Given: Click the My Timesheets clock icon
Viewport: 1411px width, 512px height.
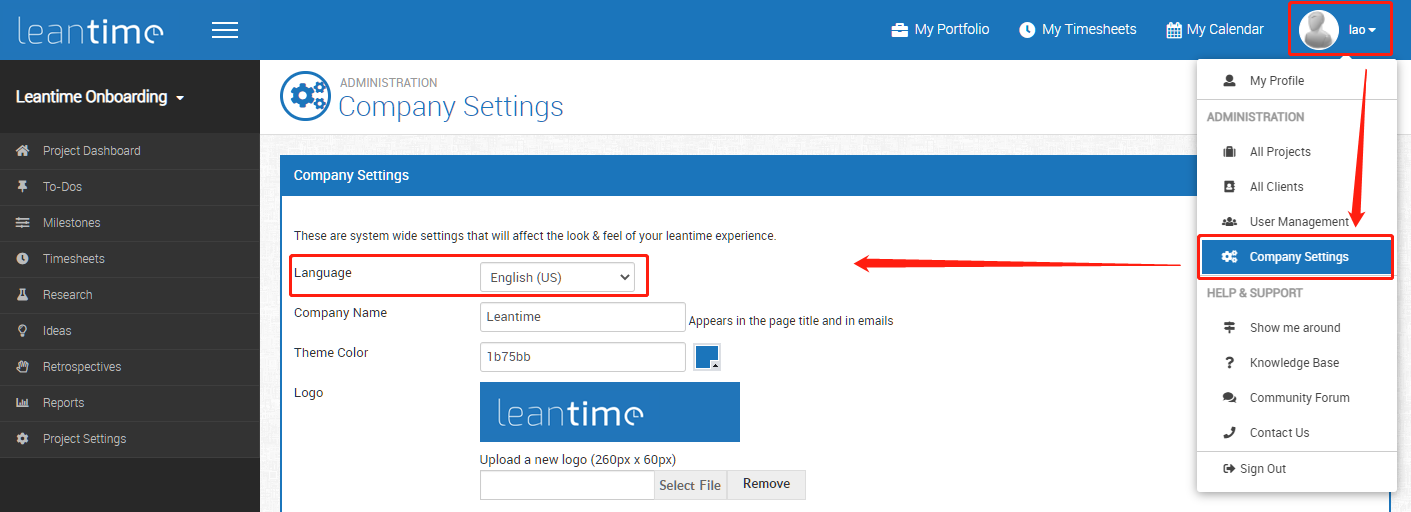Looking at the screenshot, I should [1027, 30].
